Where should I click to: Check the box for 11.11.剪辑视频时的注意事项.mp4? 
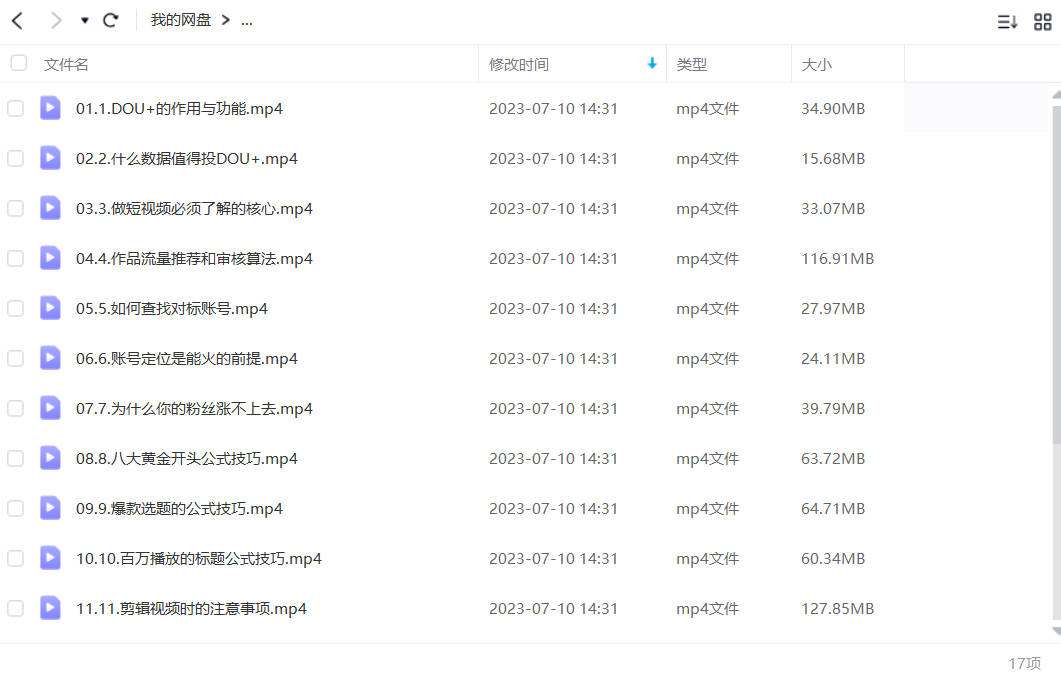[16, 609]
